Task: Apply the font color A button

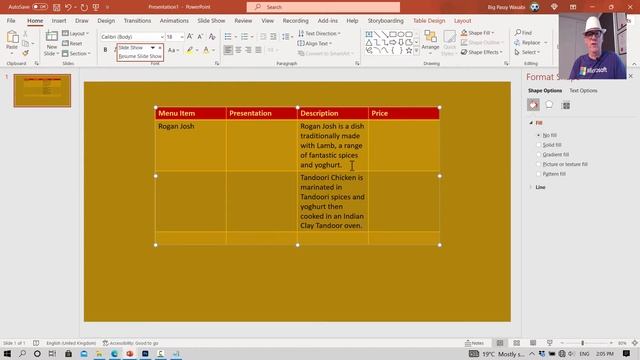Action: pyautogui.click(x=206, y=50)
